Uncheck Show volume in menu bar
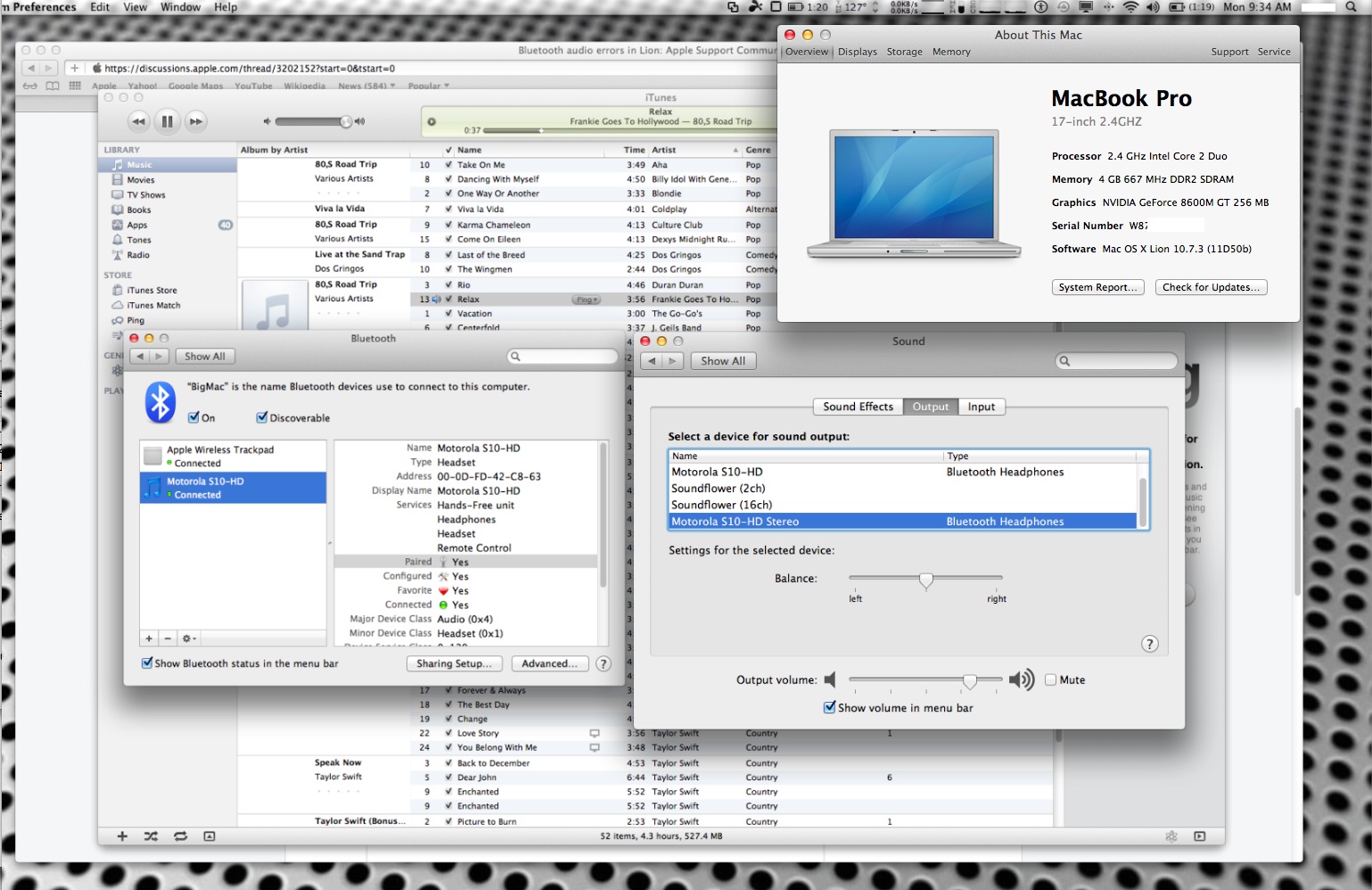 point(830,707)
